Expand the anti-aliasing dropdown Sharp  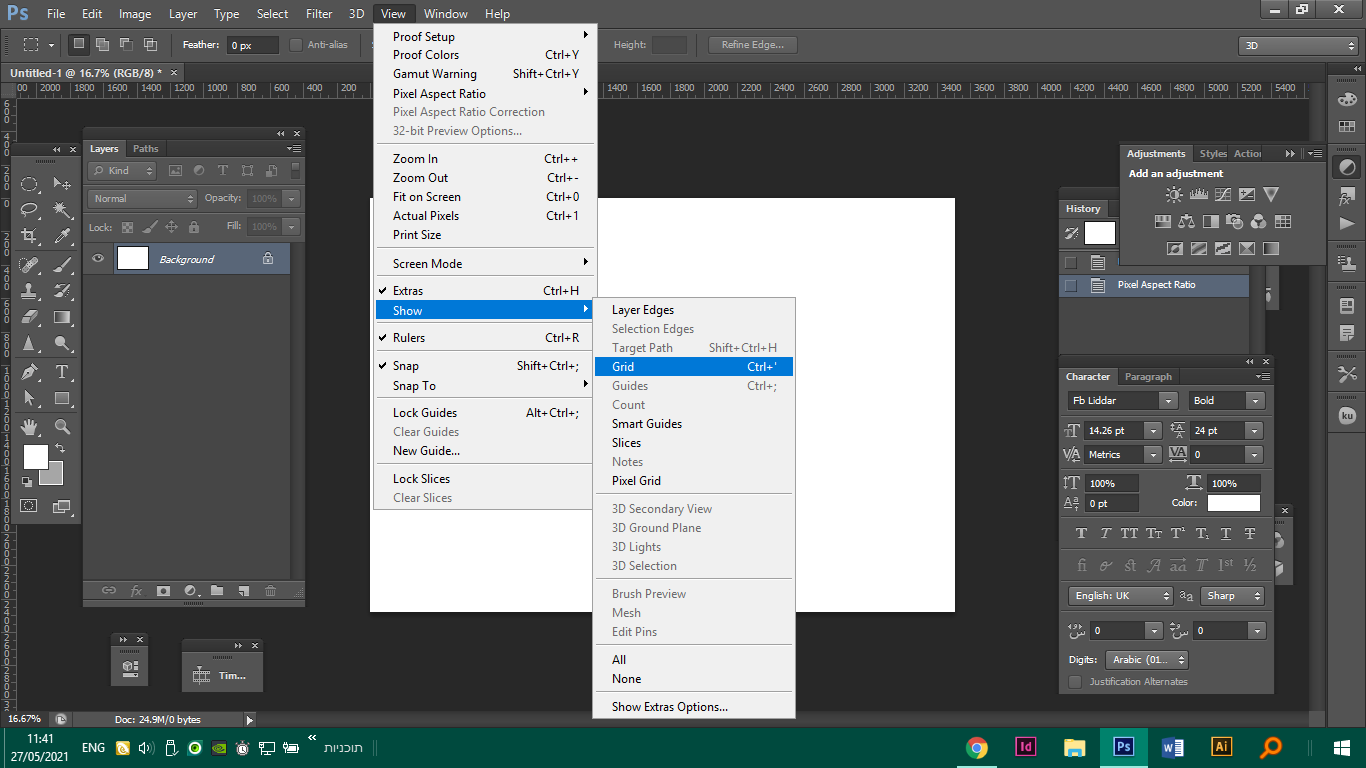tap(1232, 596)
